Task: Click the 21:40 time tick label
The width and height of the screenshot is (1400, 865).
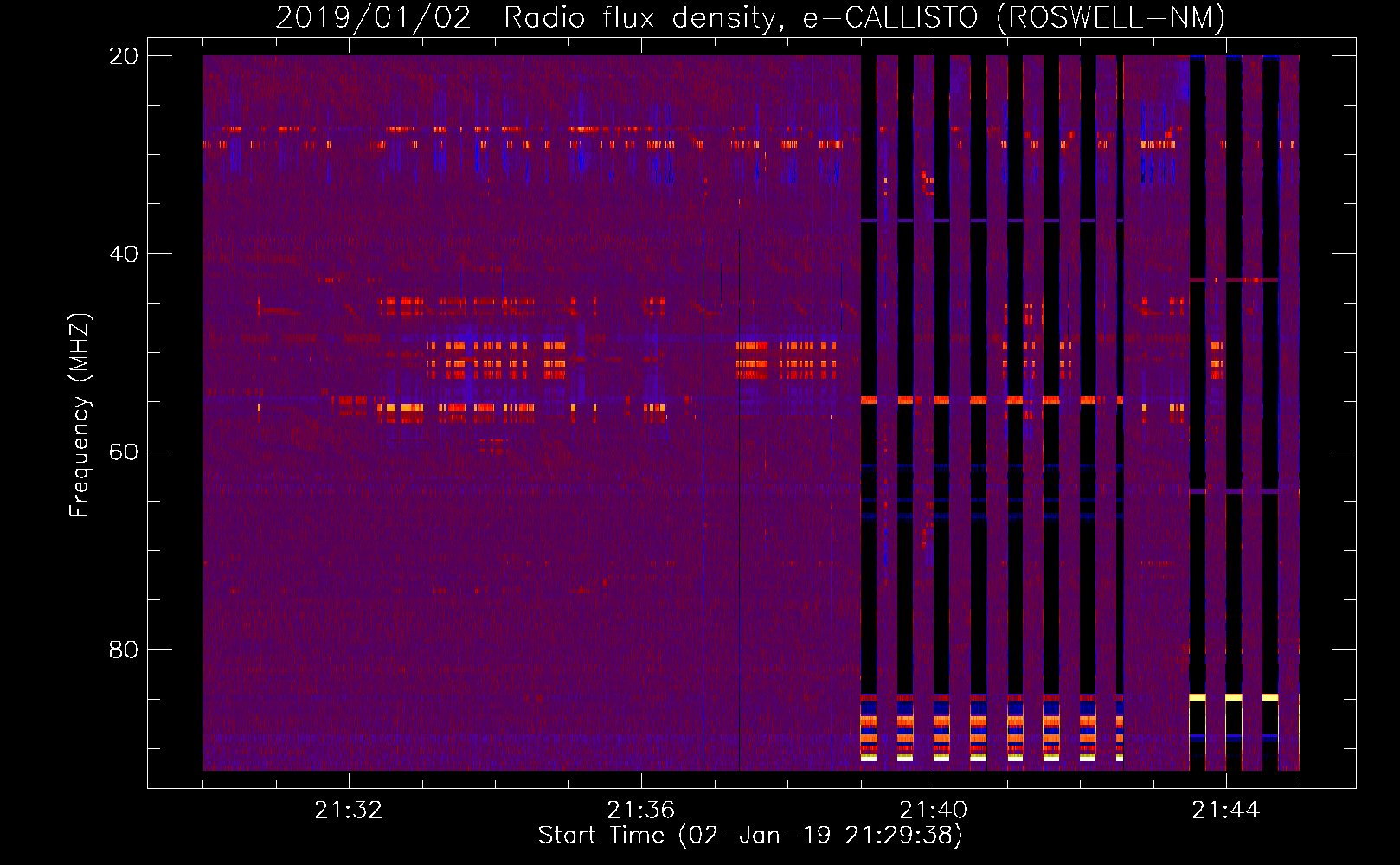Action: [x=933, y=811]
